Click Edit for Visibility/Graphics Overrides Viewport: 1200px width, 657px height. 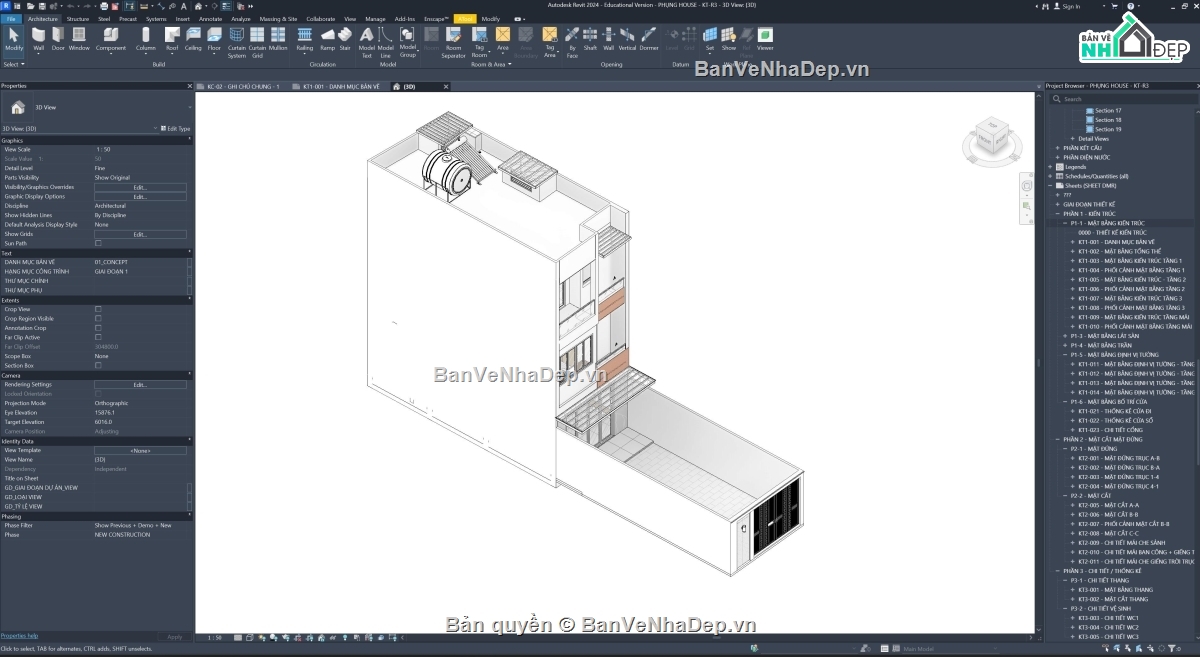pos(140,187)
